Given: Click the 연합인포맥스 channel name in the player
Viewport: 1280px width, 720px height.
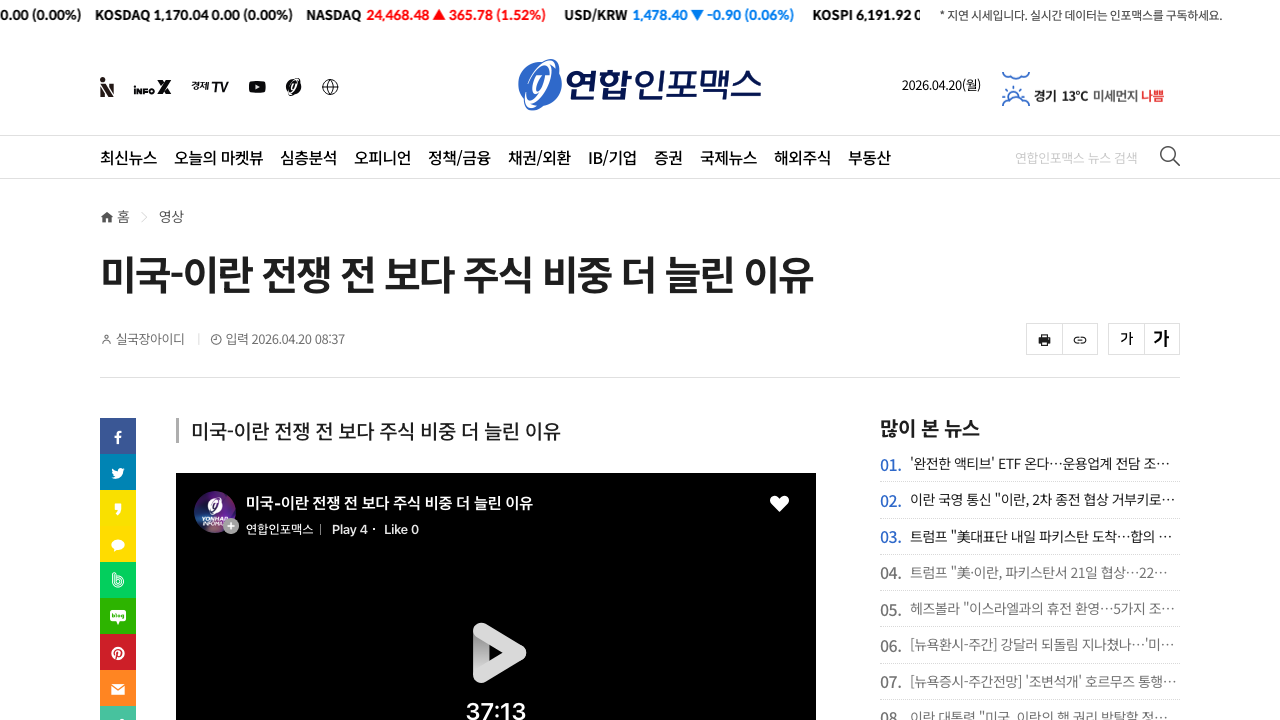Looking at the screenshot, I should point(279,529).
